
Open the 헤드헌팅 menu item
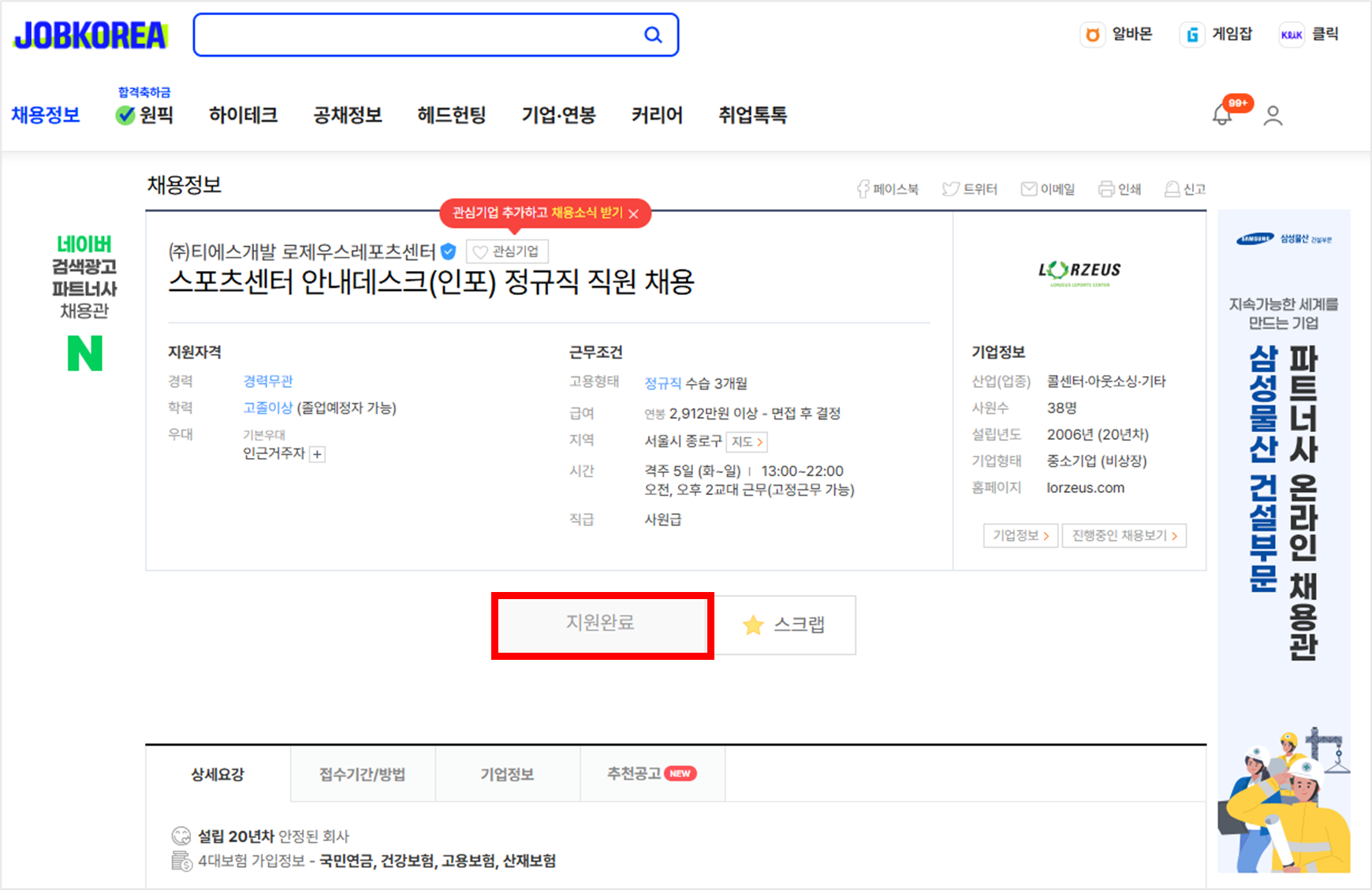click(451, 114)
